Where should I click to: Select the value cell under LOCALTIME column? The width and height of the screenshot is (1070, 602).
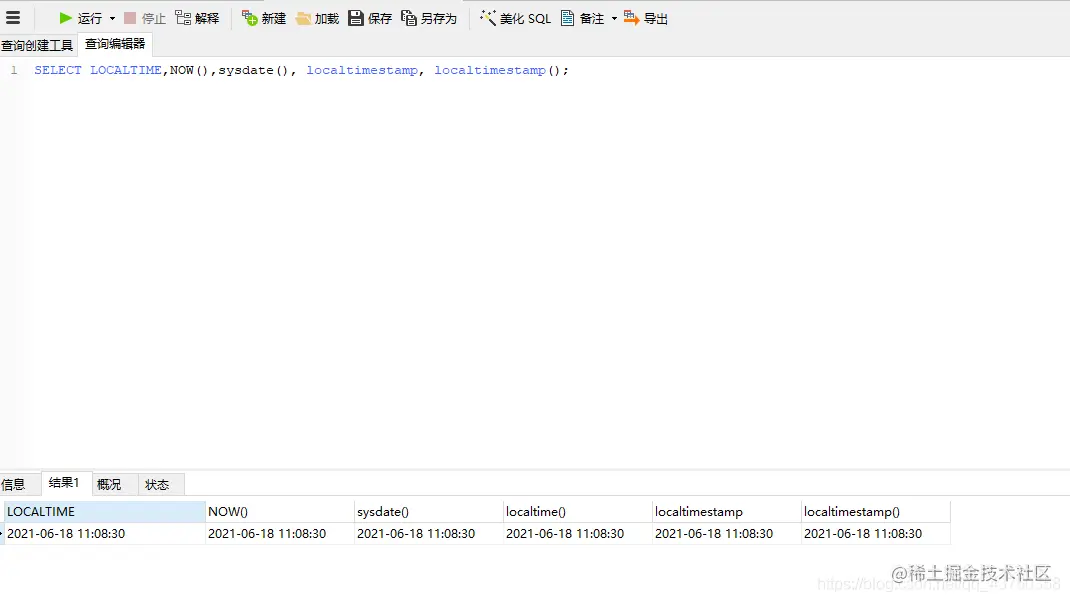(x=104, y=533)
